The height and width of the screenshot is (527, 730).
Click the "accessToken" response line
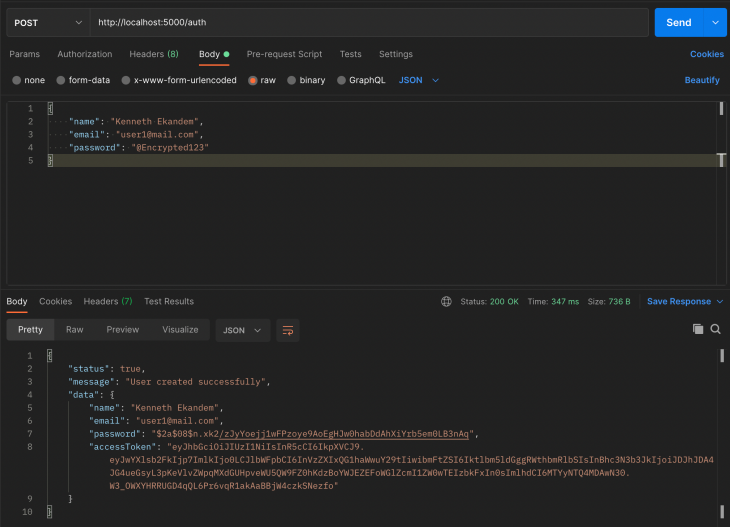pos(226,447)
